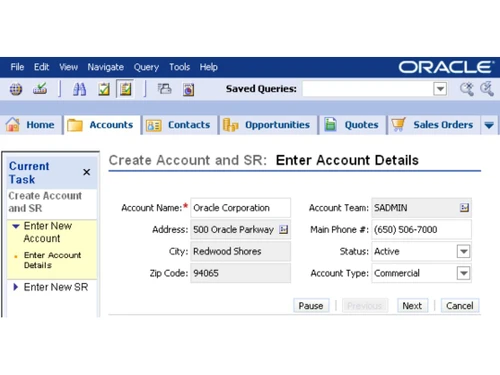
Task: Click the binoculars search icon
Action: click(79, 89)
